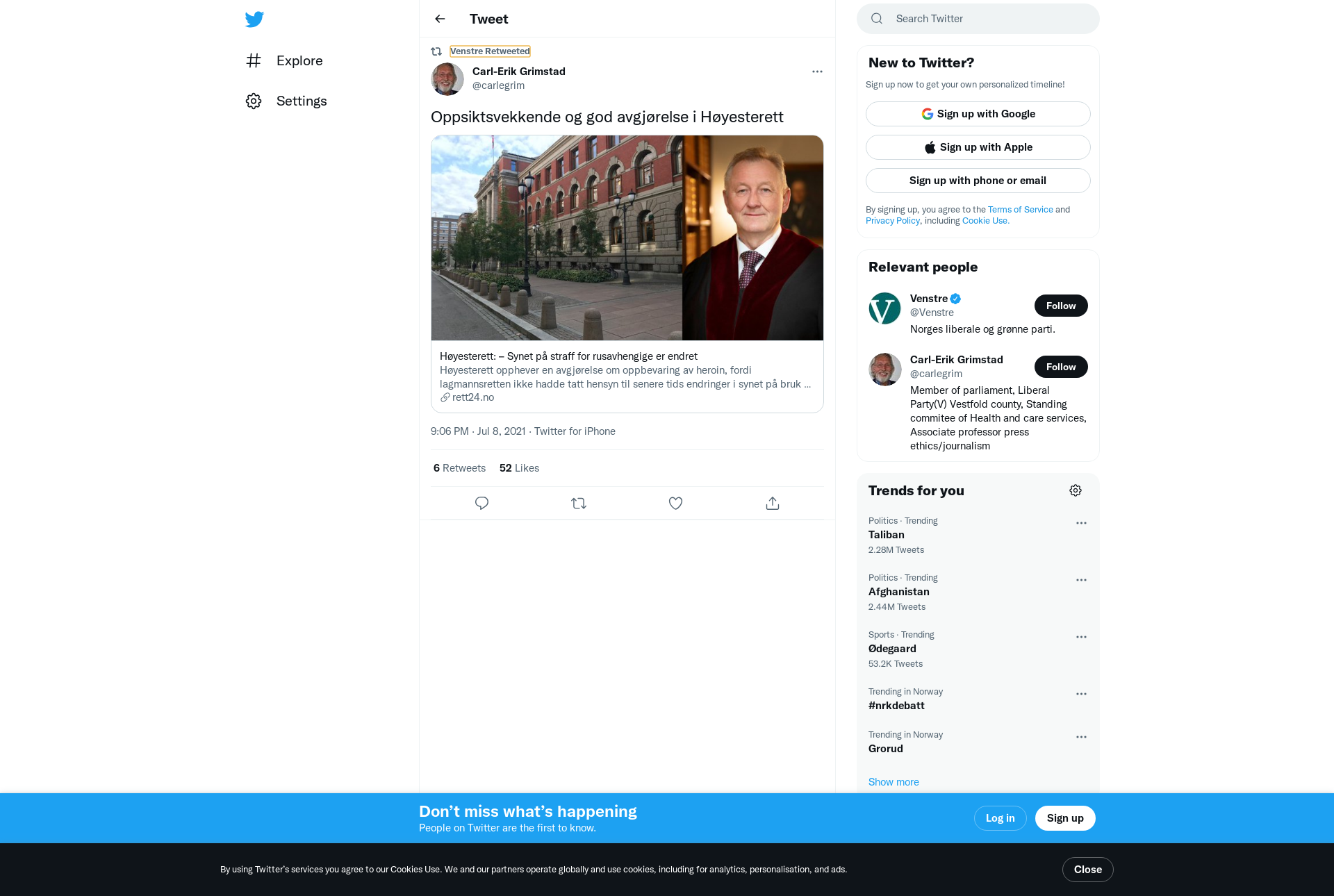Click the share tweet icon
The image size is (1334, 896).
pyautogui.click(x=773, y=503)
